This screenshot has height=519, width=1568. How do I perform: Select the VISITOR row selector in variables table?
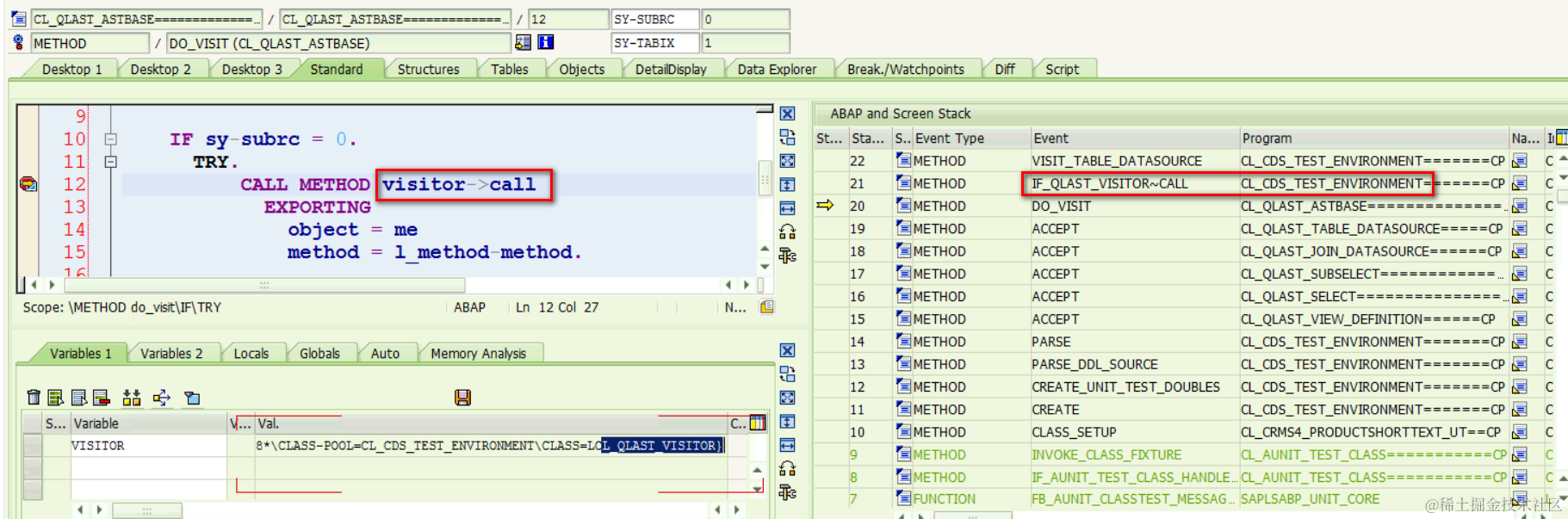(33, 446)
